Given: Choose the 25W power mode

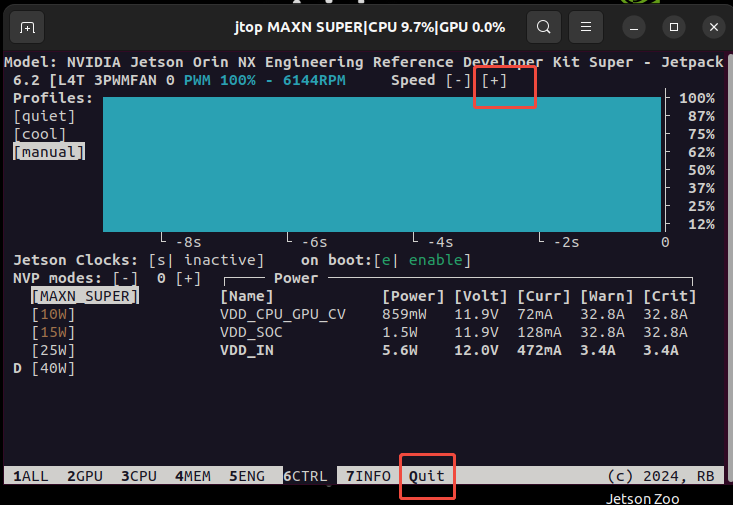Looking at the screenshot, I should click(x=53, y=350).
